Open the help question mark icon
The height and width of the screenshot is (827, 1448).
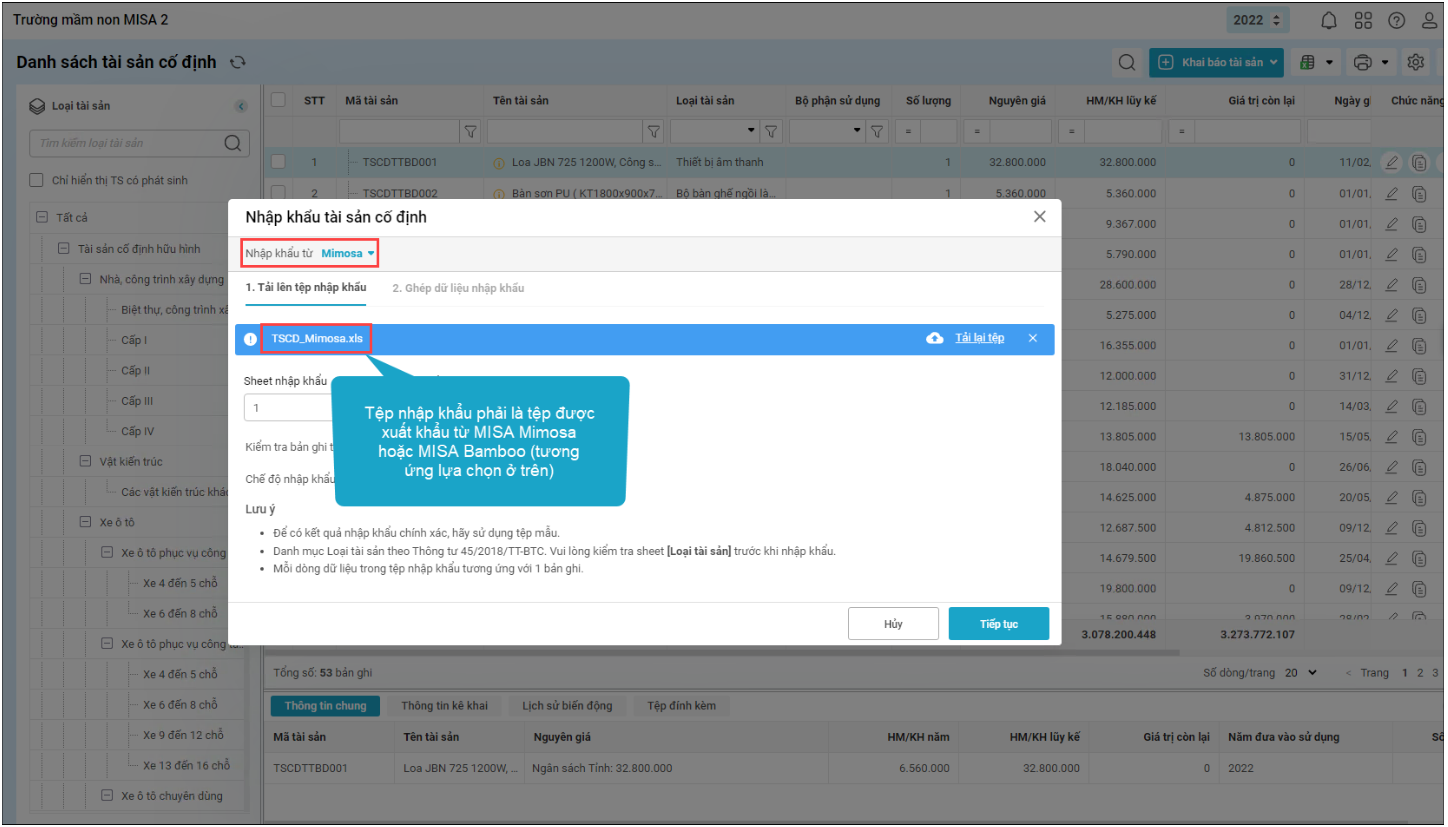tap(1397, 20)
